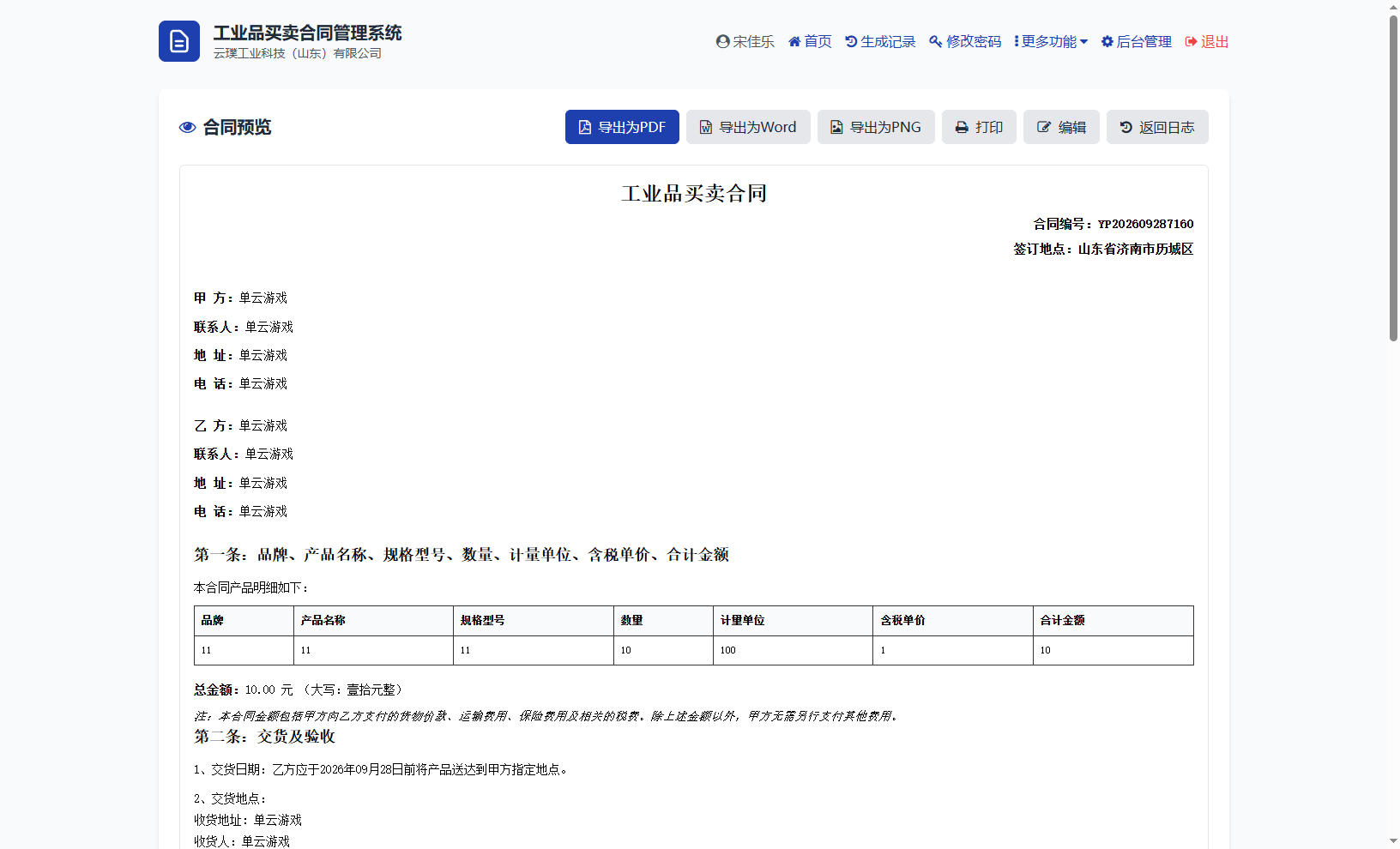Print the contract using 打印
This screenshot has height=849, width=1400.
[x=979, y=127]
